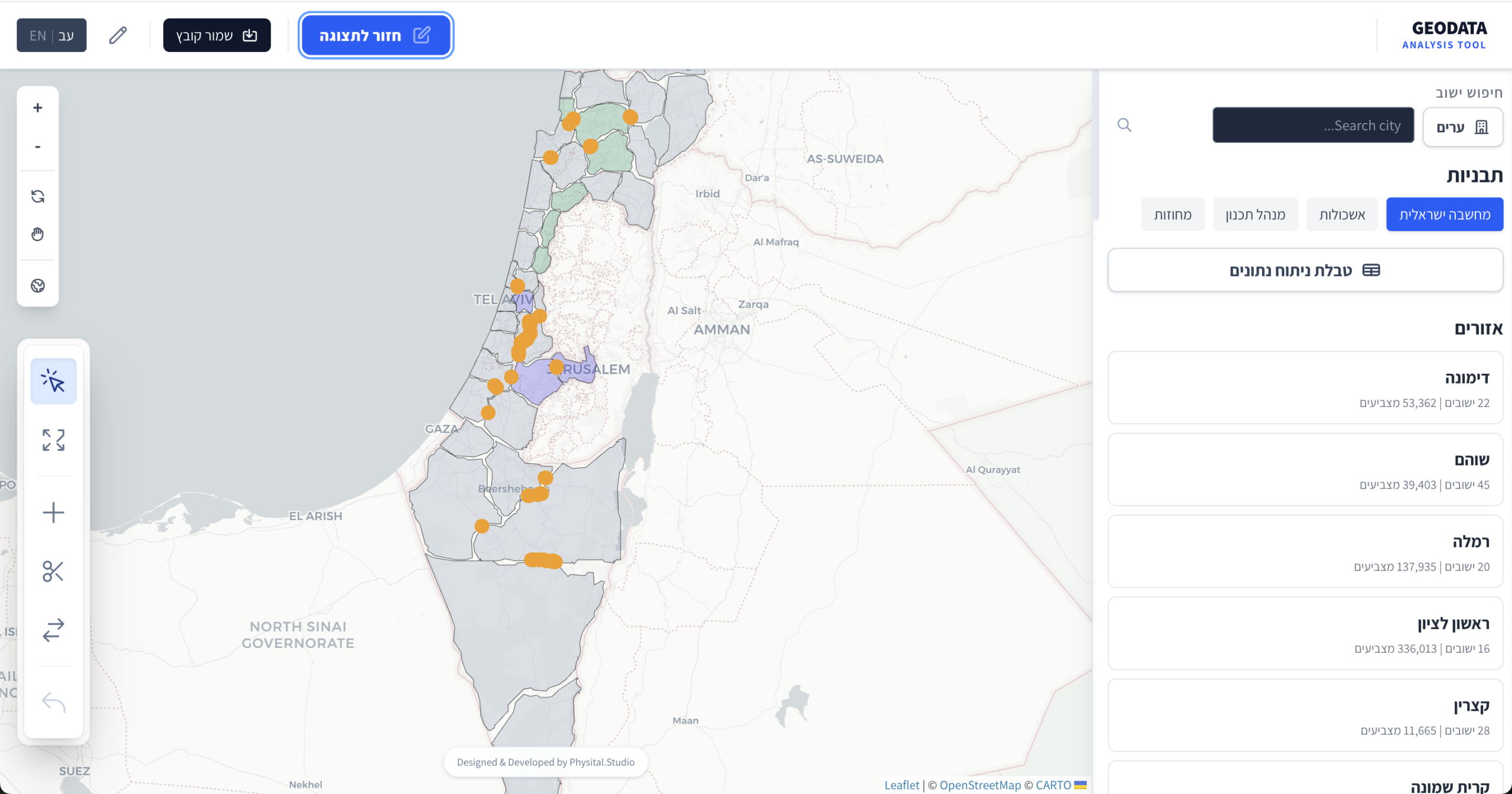Select the hand pan tool
Screen dimensions: 1512x794
tap(38, 235)
